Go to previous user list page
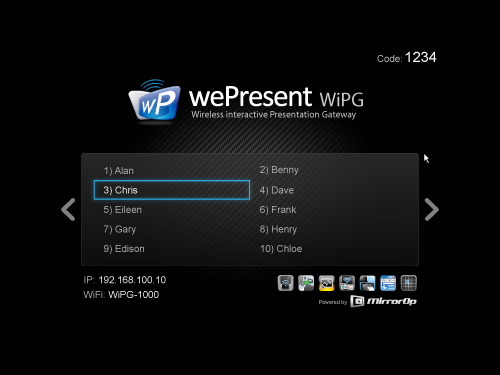Screen dimensions: 500x375 coord(68,210)
